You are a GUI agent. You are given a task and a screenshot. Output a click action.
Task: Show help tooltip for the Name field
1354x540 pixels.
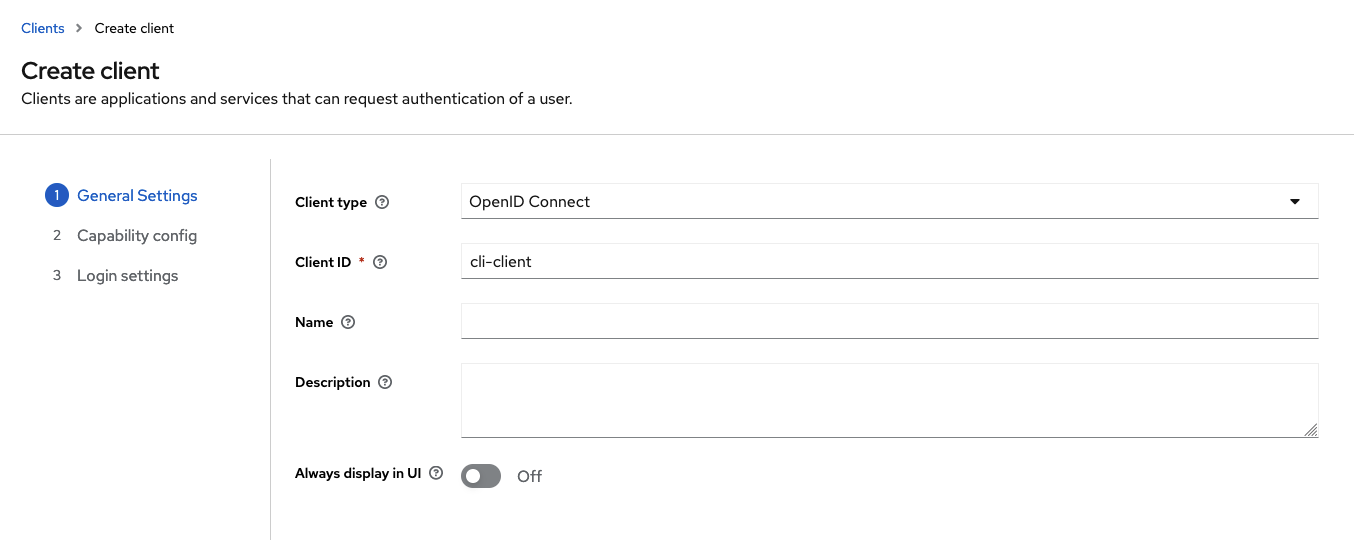(x=348, y=322)
